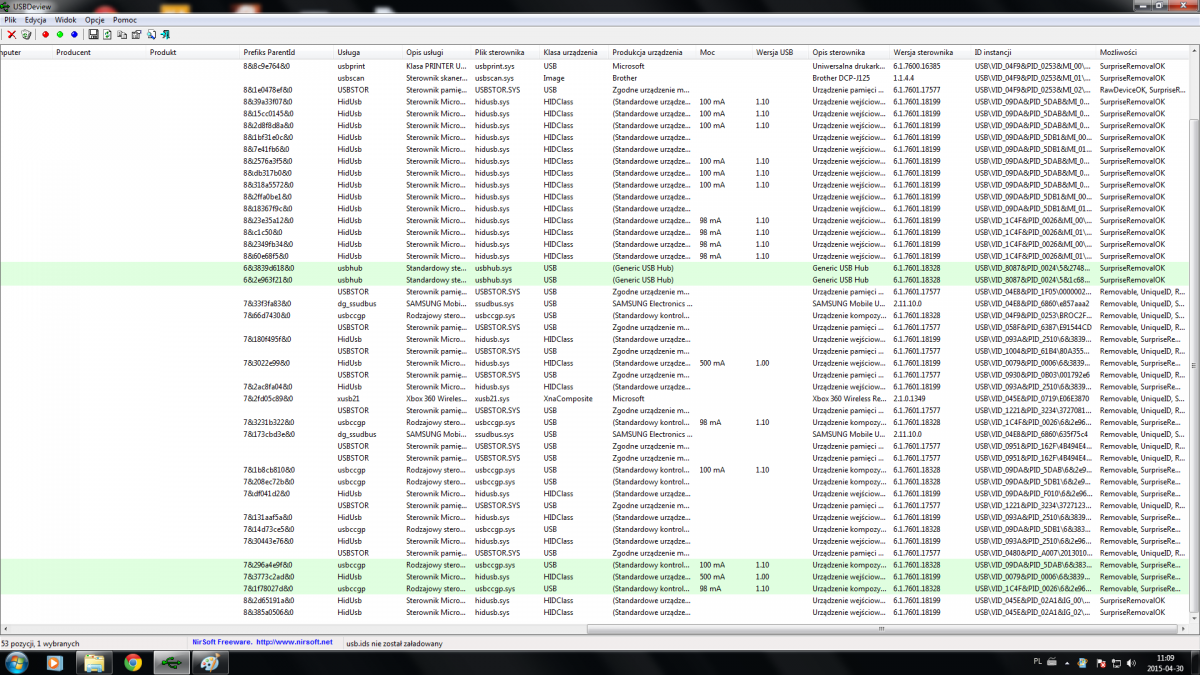
Task: Click the blue dot toolbar icon
Action: [x=74, y=34]
